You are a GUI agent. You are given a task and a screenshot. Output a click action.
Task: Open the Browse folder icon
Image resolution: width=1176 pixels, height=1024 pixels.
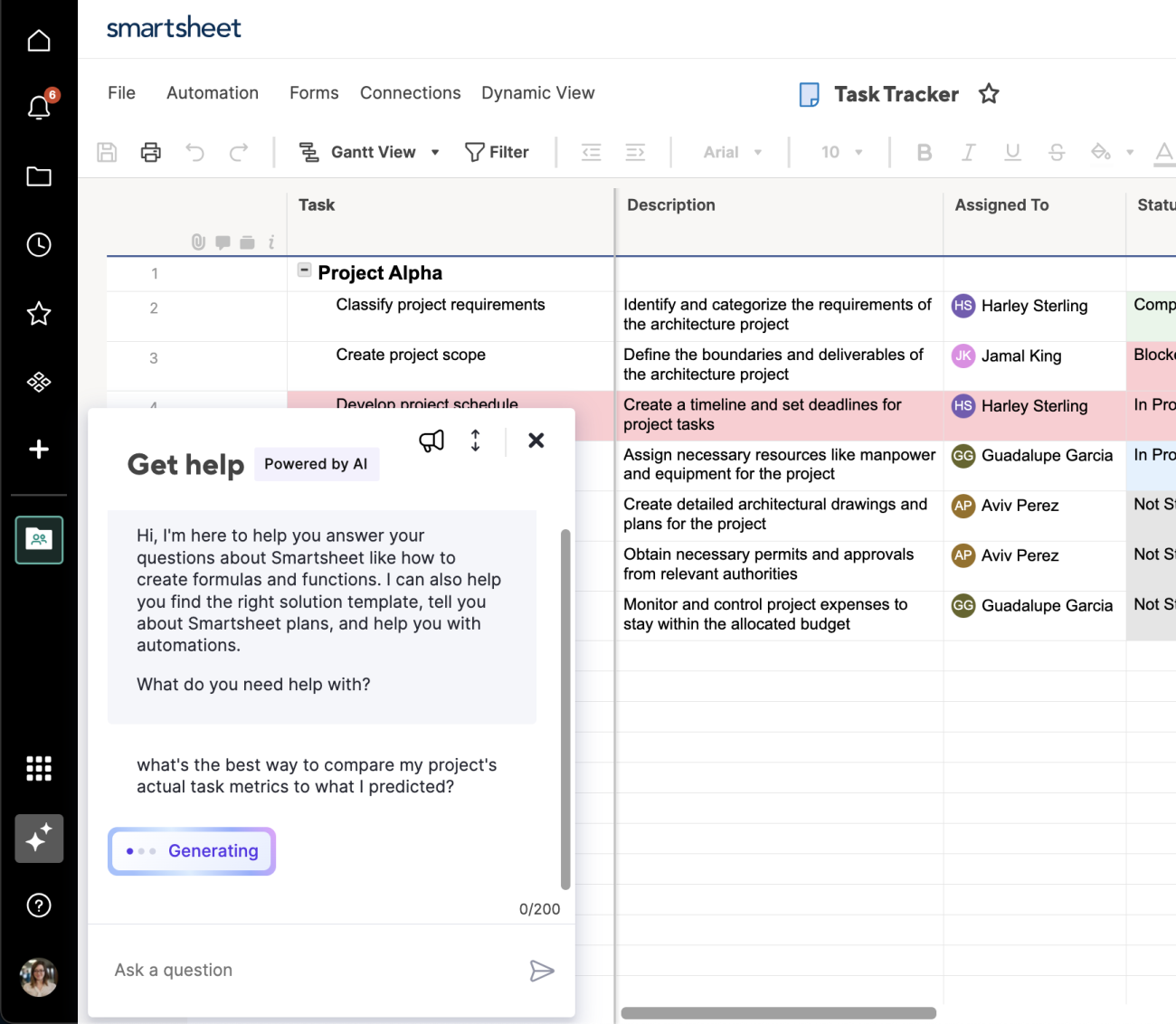[x=39, y=176]
